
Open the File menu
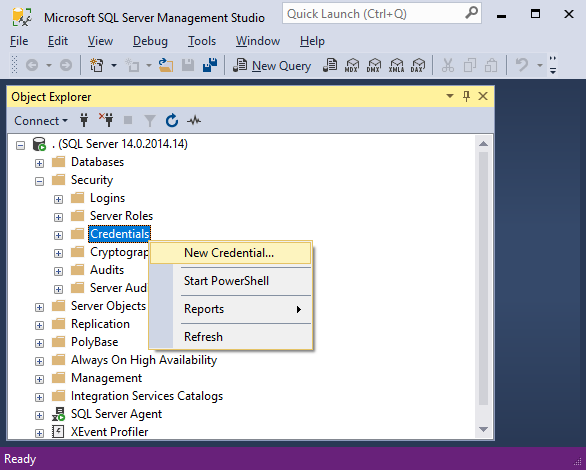click(x=19, y=41)
